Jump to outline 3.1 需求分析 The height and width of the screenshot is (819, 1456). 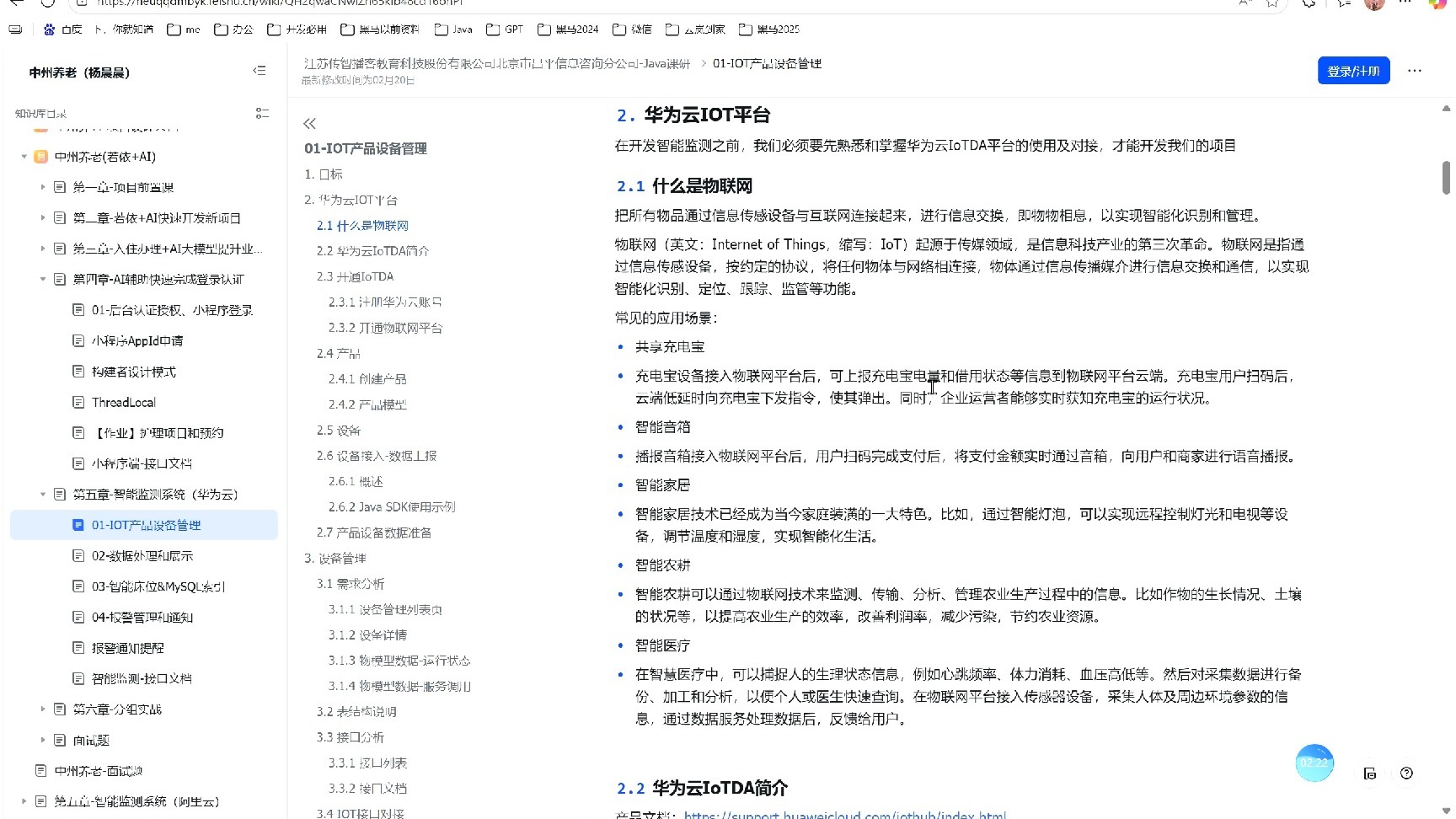[350, 584]
